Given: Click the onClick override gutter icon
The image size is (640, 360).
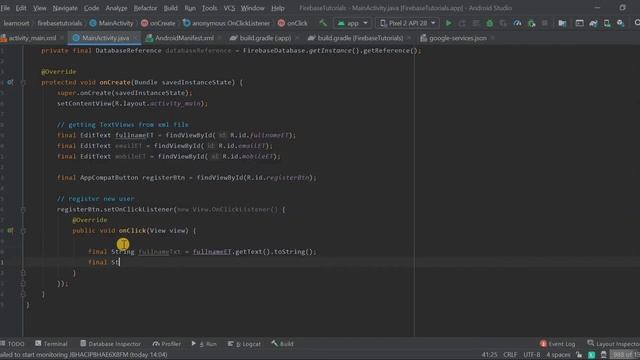Looking at the screenshot, I should pos(10,230).
